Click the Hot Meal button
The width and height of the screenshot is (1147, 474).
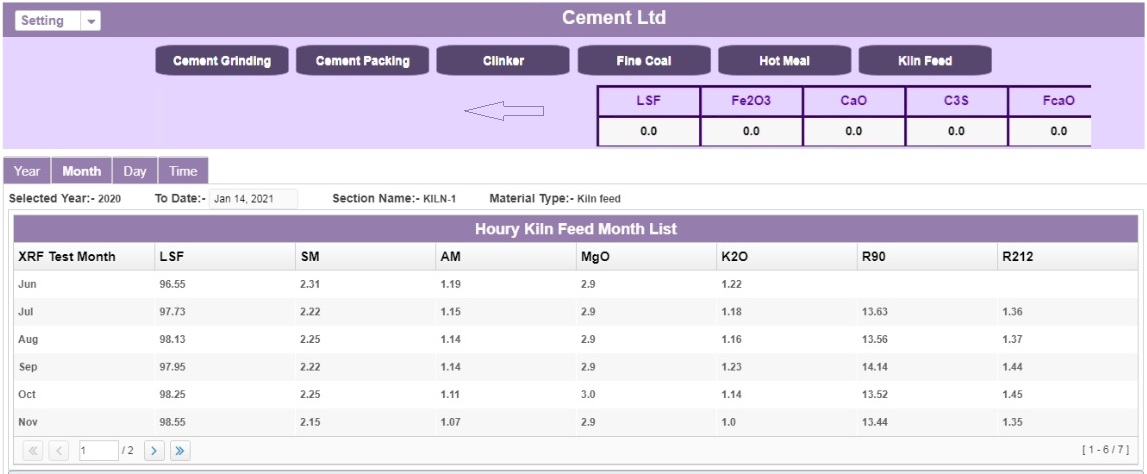[x=784, y=61]
